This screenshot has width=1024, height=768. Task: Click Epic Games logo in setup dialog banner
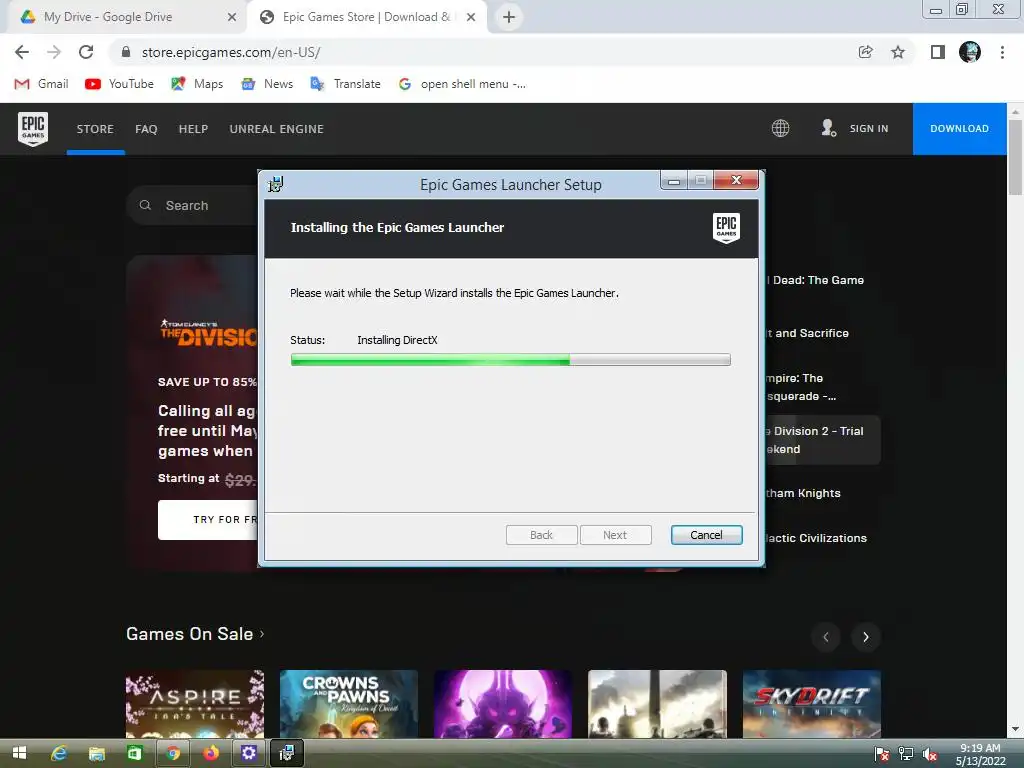click(x=726, y=228)
